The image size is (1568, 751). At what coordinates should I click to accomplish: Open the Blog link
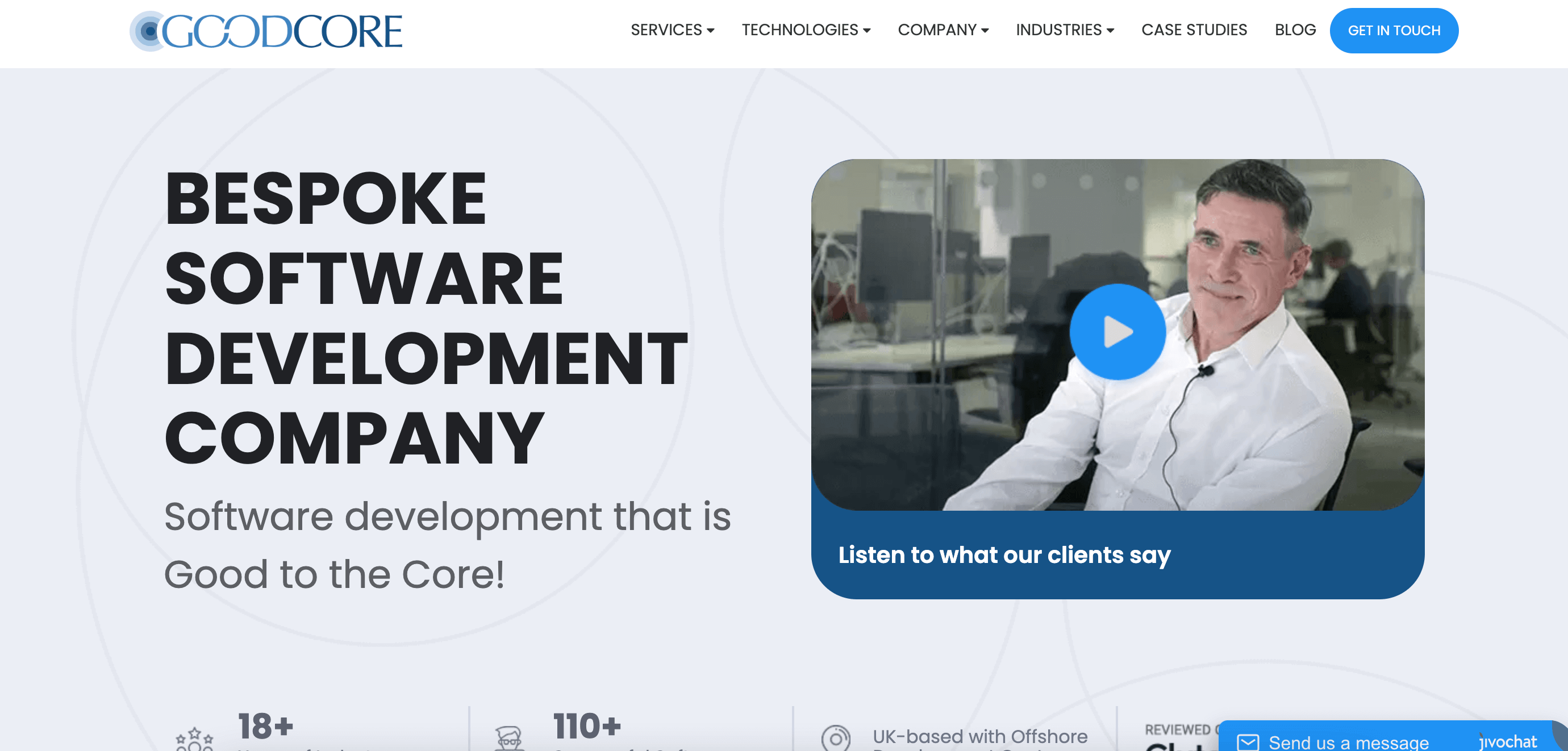point(1295,30)
